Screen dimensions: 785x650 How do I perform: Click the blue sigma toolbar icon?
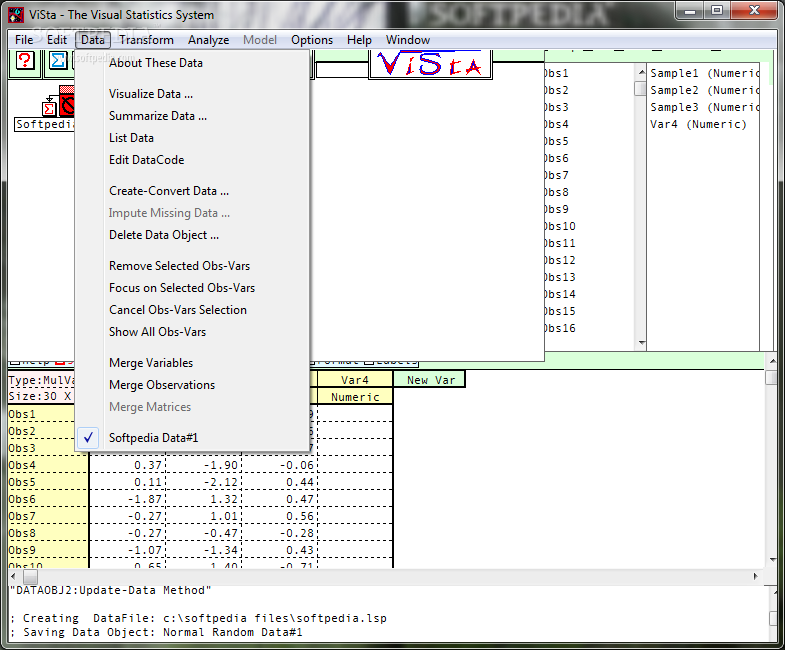58,61
